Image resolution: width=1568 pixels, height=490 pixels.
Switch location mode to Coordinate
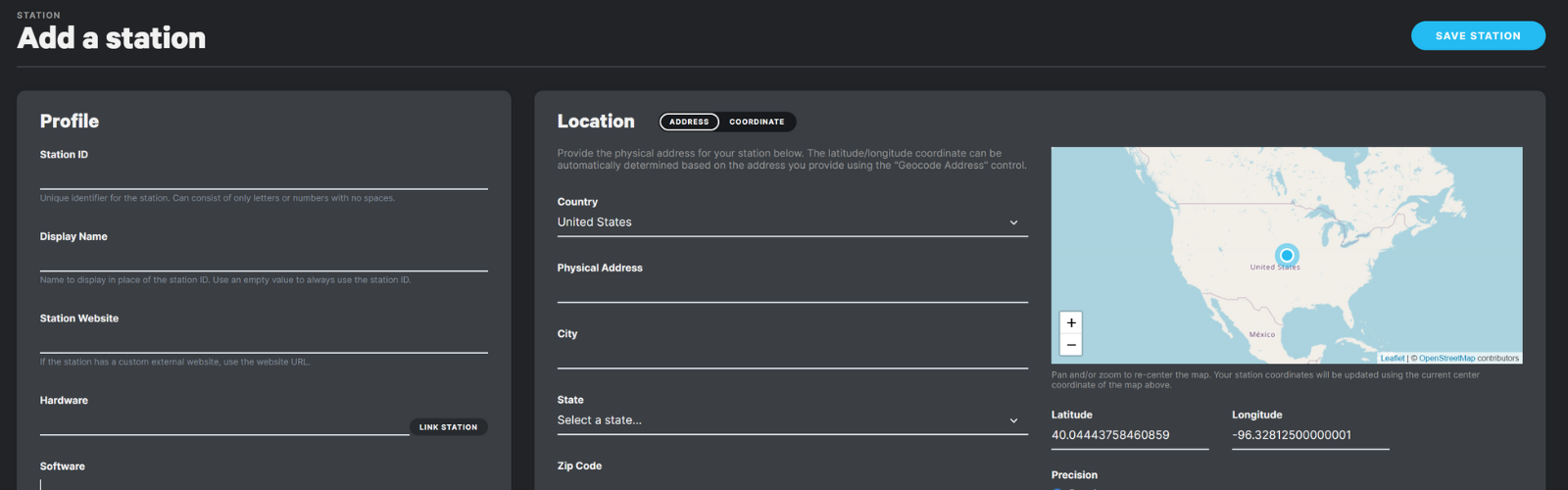(757, 122)
